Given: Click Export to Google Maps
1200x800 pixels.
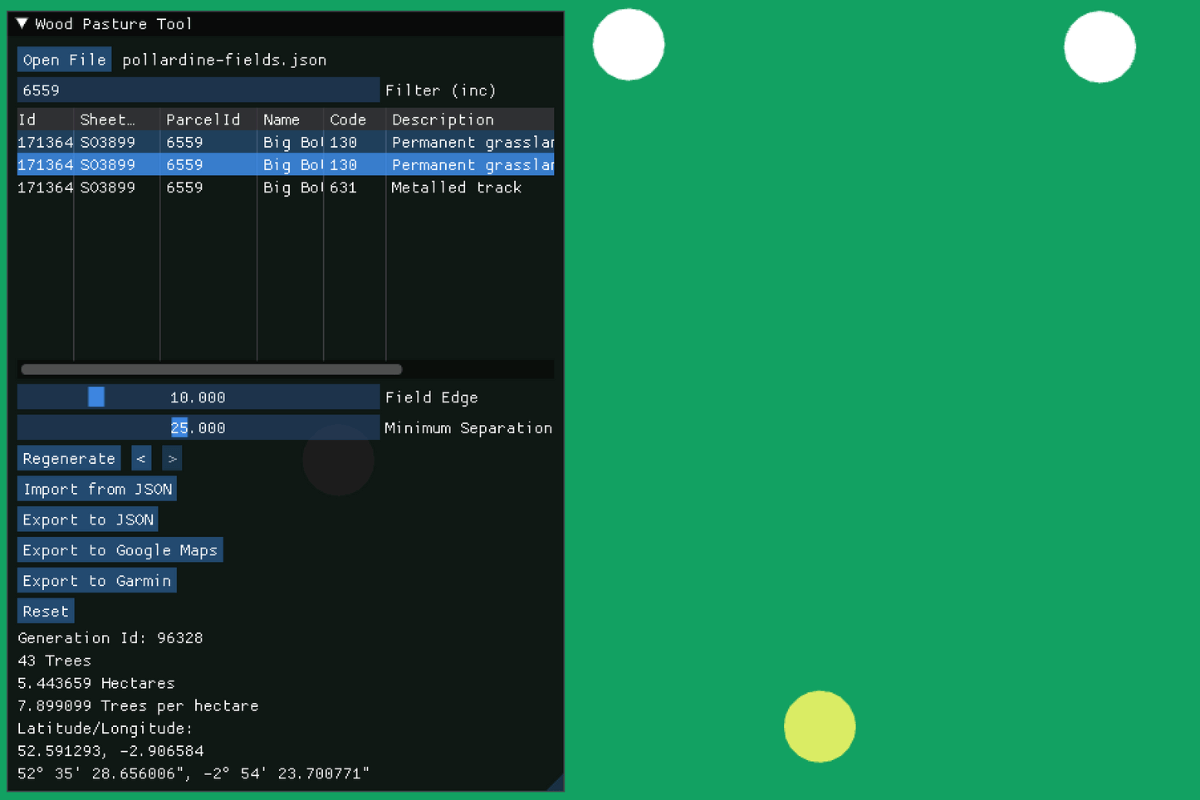Looking at the screenshot, I should [x=120, y=550].
